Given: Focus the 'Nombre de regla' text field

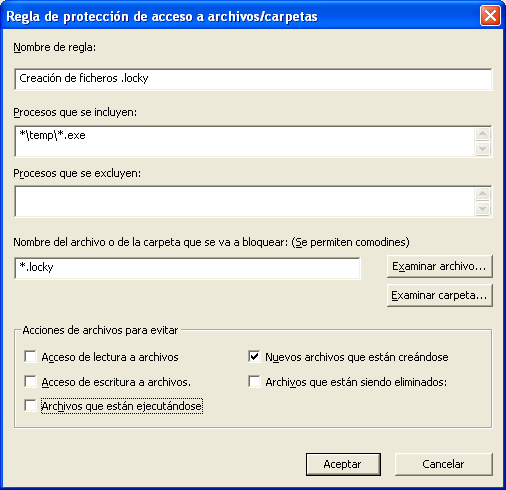Looking at the screenshot, I should pos(253,79).
